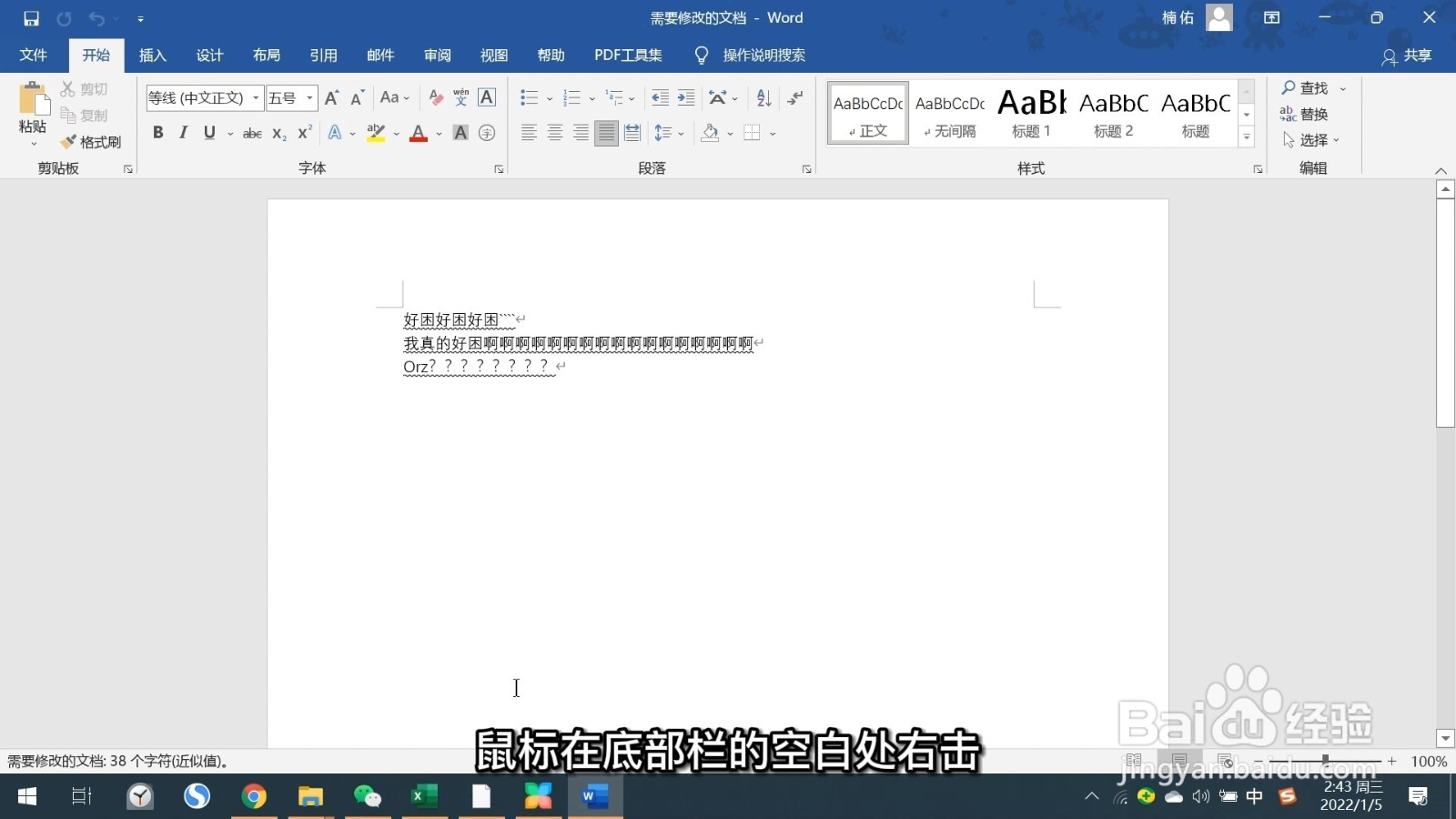Click the phonetic guide (wén) icon
Screen dimensions: 1456x819
[461, 97]
